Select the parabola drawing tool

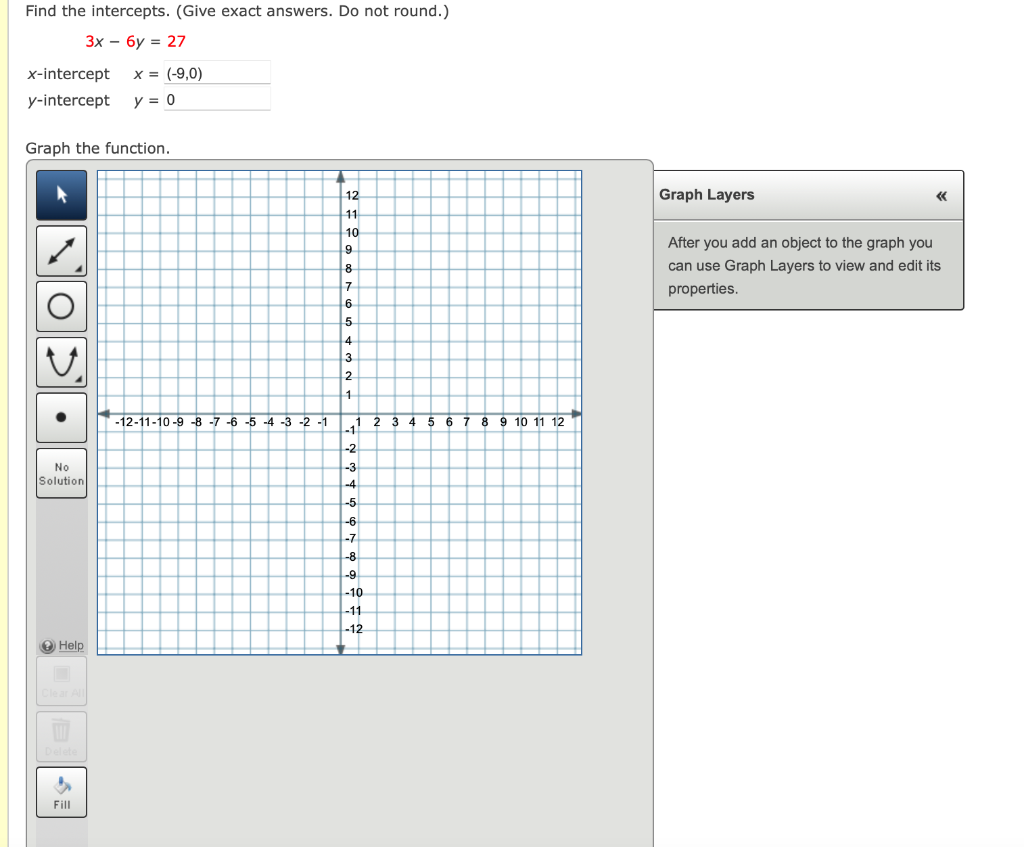pos(61,362)
